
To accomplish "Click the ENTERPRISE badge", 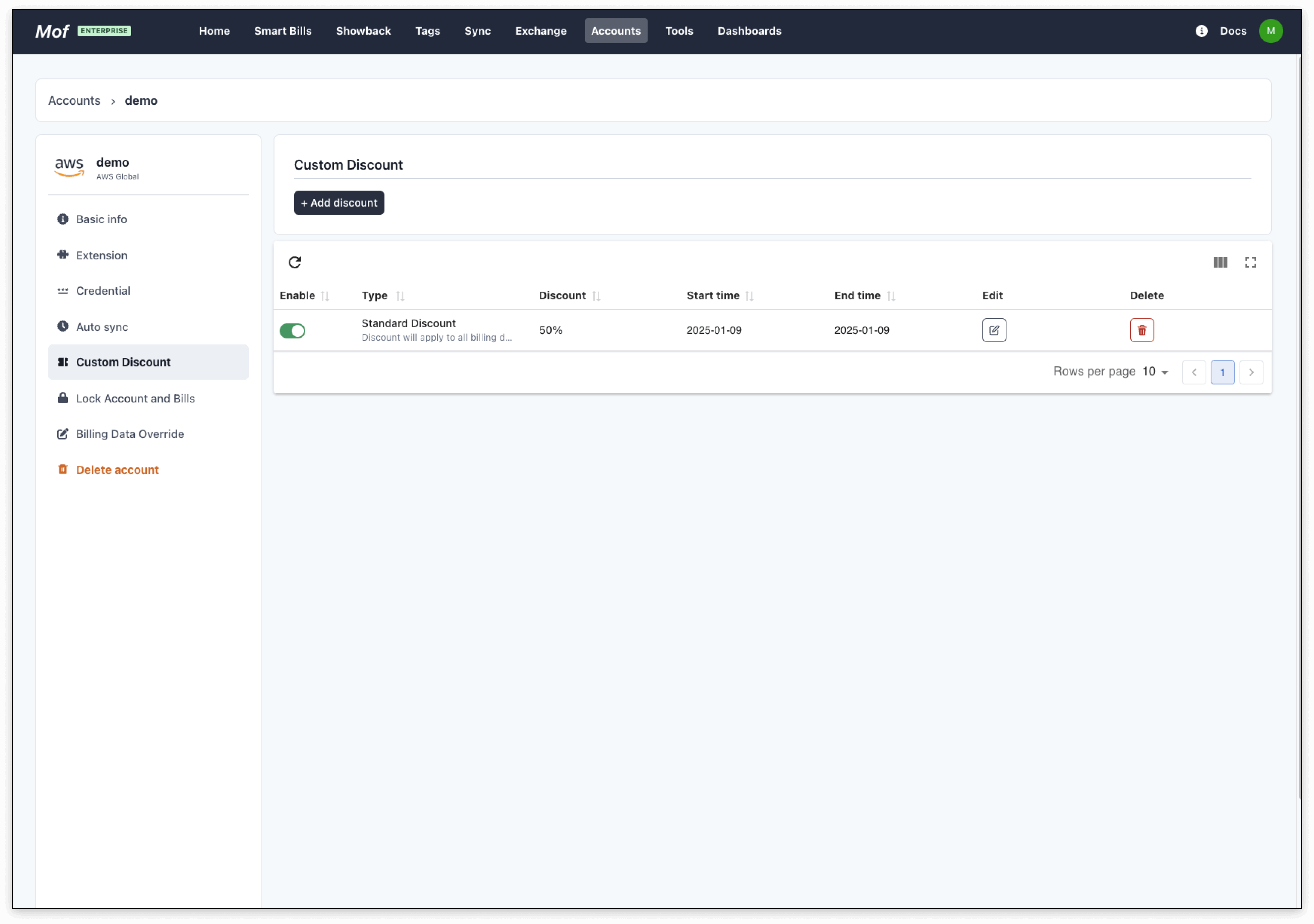I will pos(104,31).
